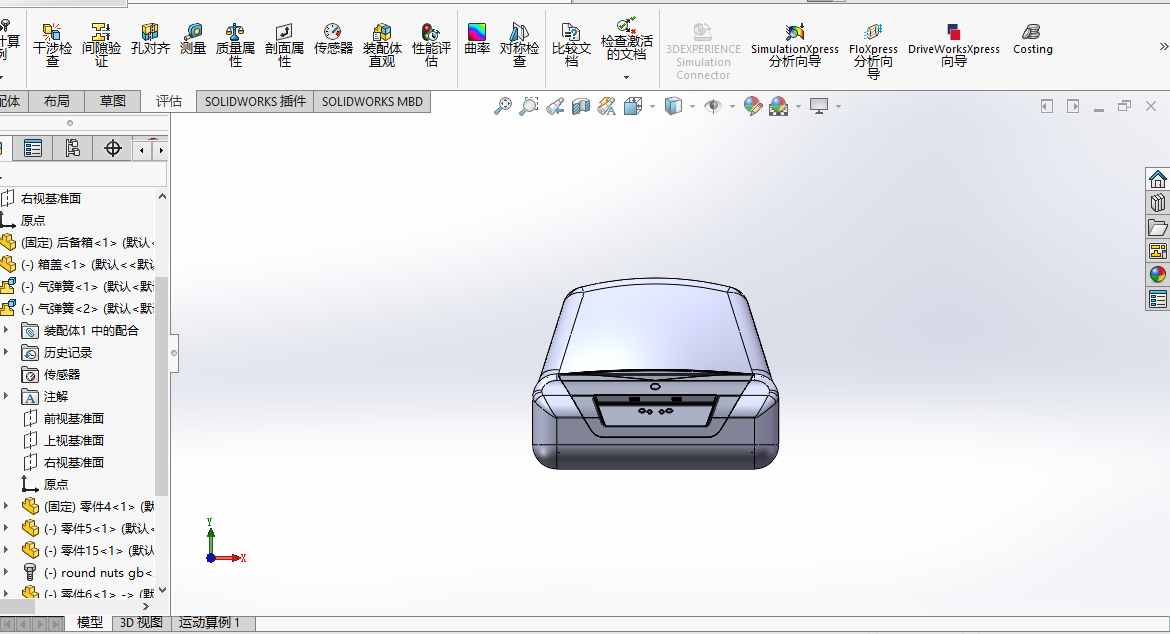The image size is (1170, 634).
Task: Open the PropertyManager tab icon
Action: coord(33,149)
